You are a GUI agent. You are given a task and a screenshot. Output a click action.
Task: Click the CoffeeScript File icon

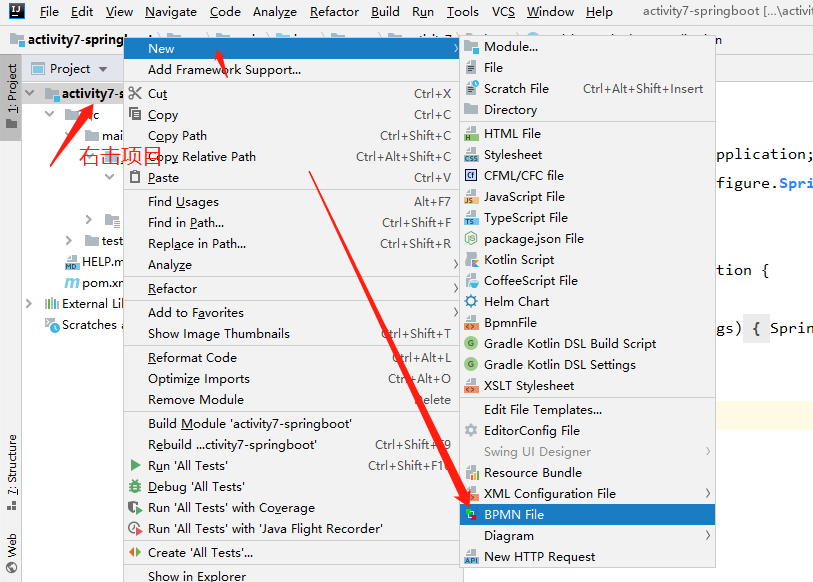click(471, 281)
